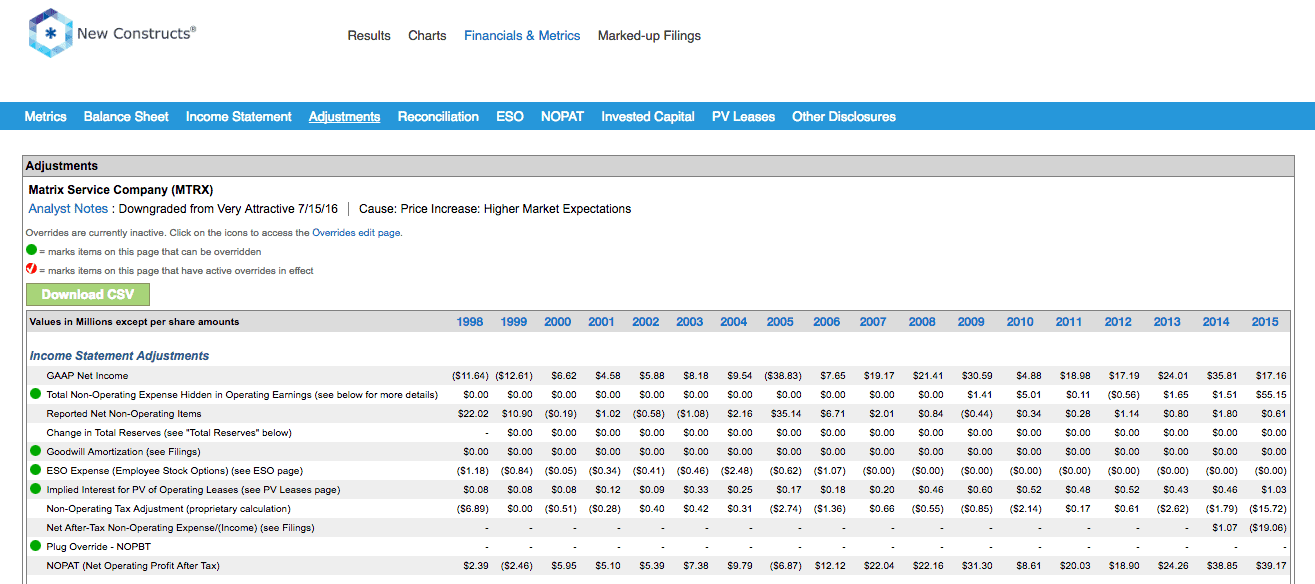
Task: Select the 2002 year column header
Action: [646, 322]
